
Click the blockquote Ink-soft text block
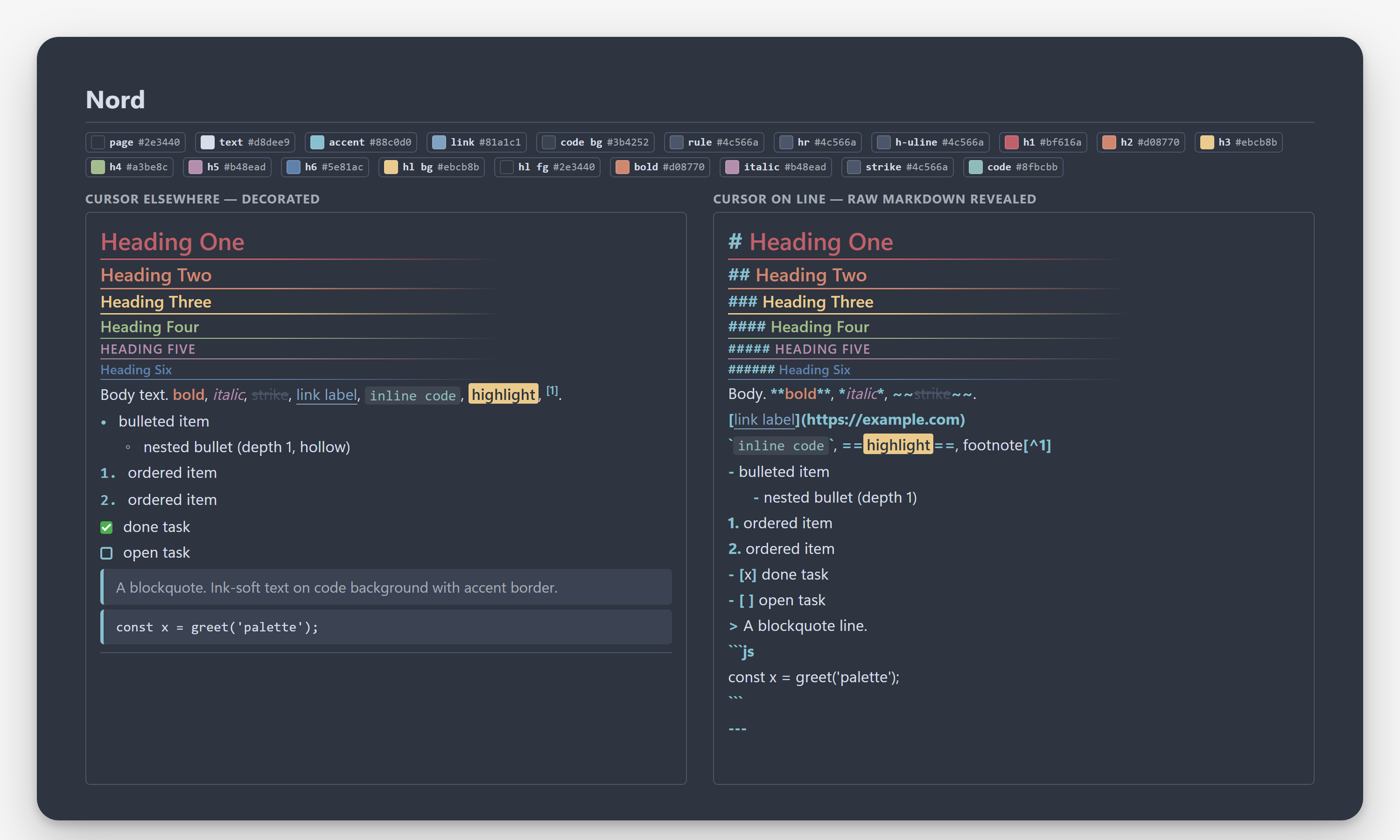tap(386, 588)
